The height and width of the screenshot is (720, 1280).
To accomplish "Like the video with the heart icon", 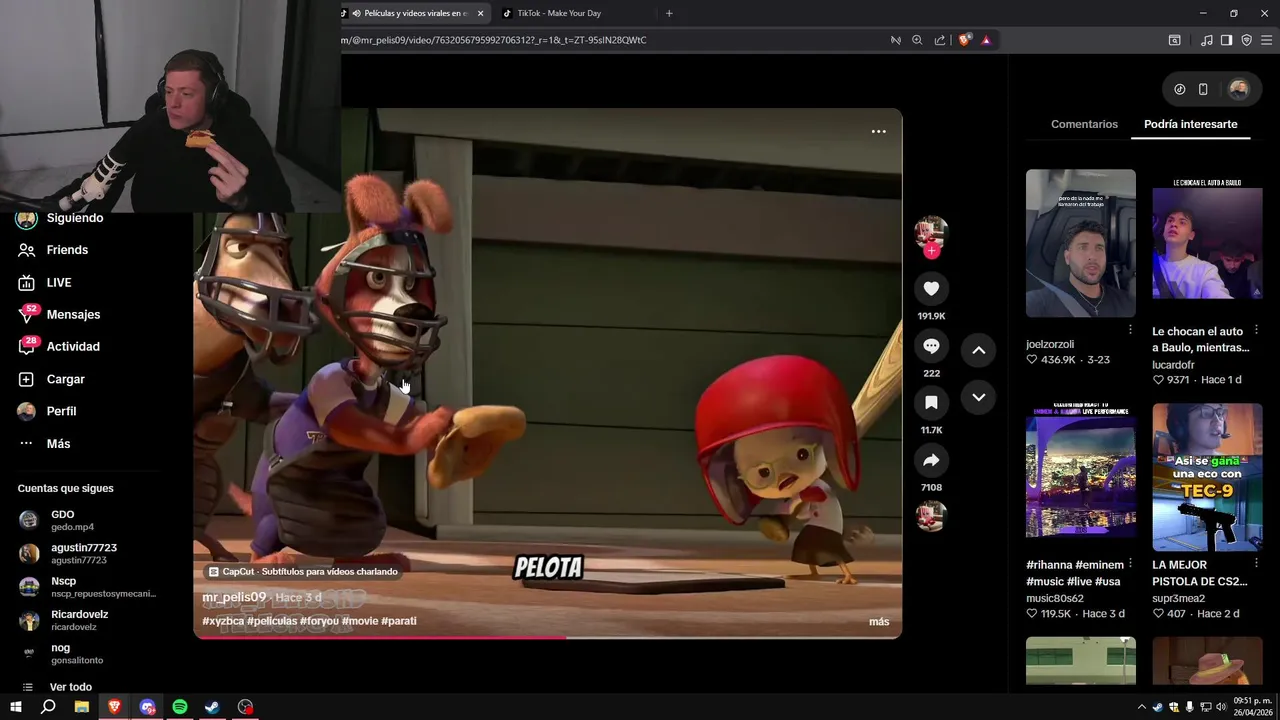I will point(931,289).
